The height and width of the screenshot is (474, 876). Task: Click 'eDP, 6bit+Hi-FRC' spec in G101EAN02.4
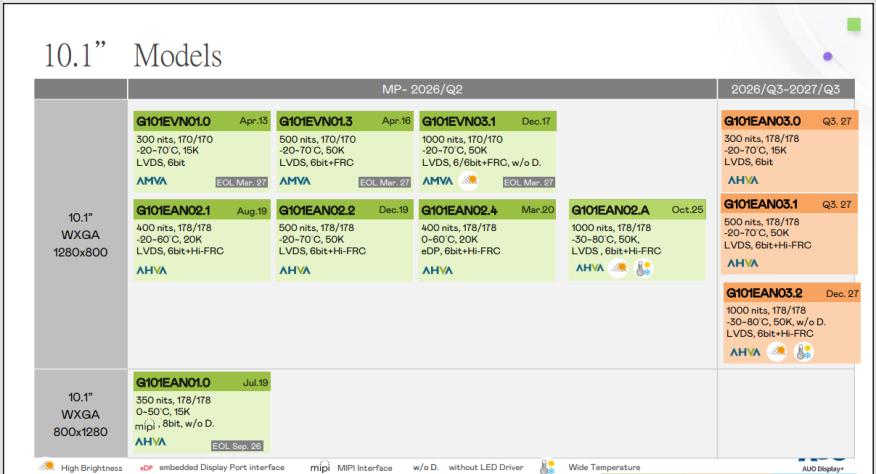click(x=461, y=251)
